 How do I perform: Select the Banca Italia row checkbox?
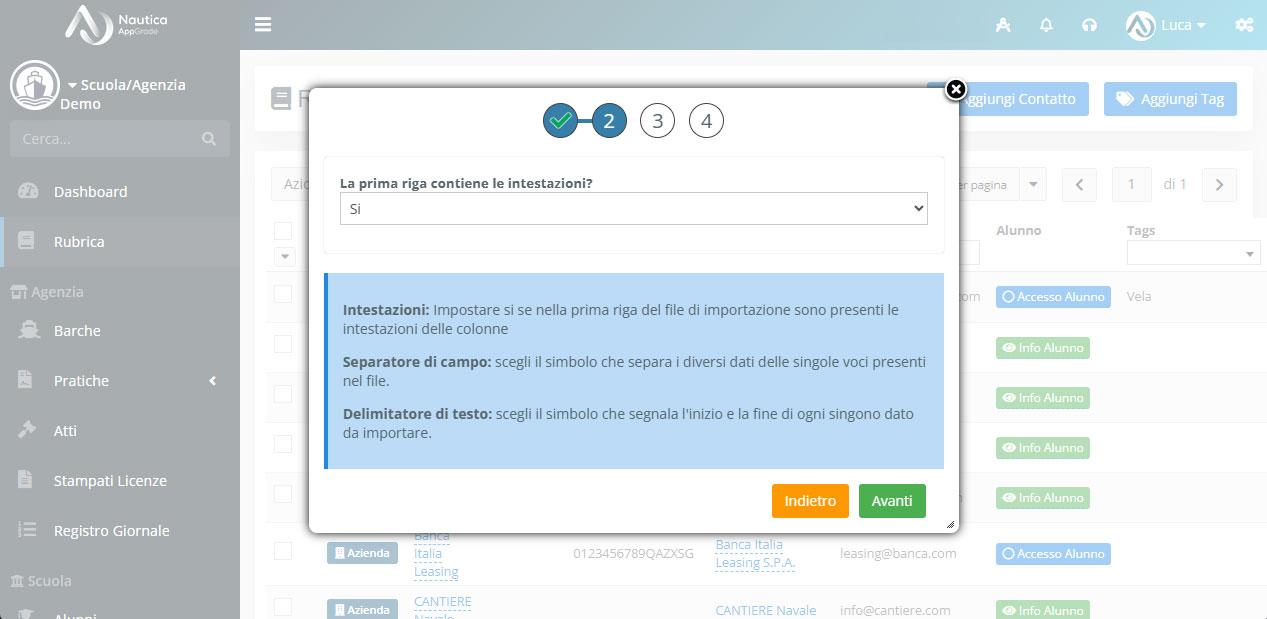tap(283, 551)
